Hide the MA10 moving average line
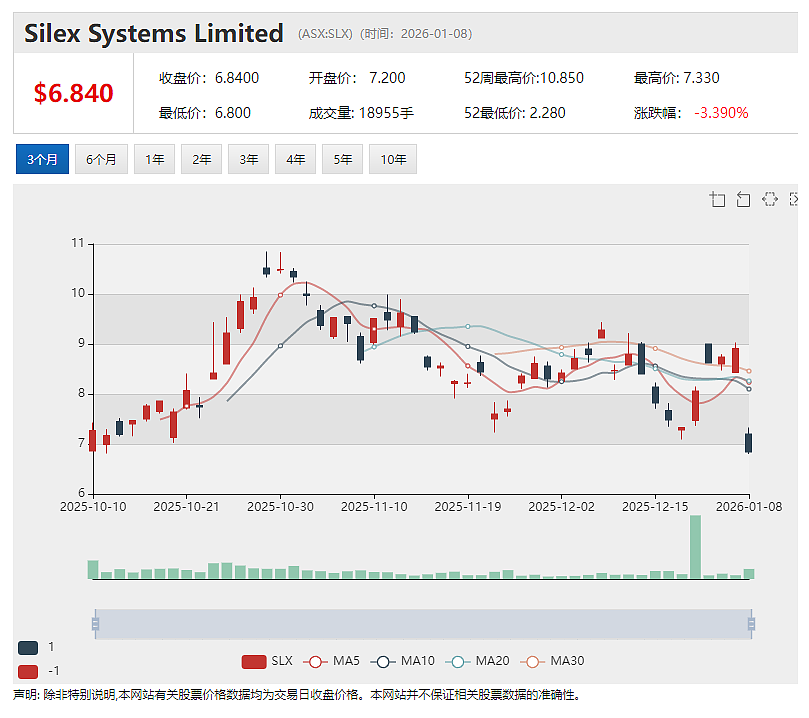 [402, 661]
